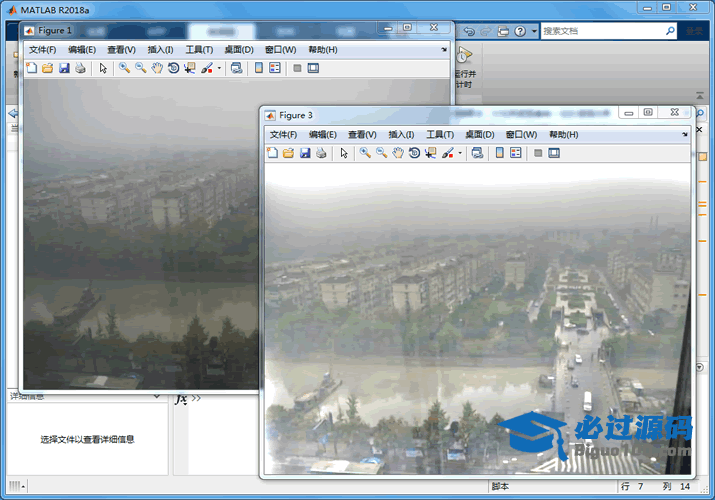This screenshot has height=500, width=715.
Task: Click Undo arrow in MATLAB quick access toolbar
Action: (469, 31)
